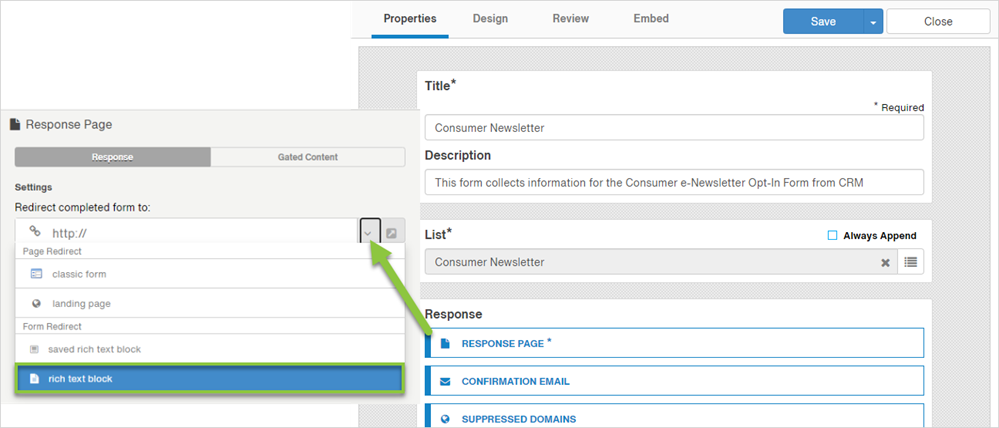Click the link picker icon beside http field
The image size is (999, 428).
pos(392,233)
